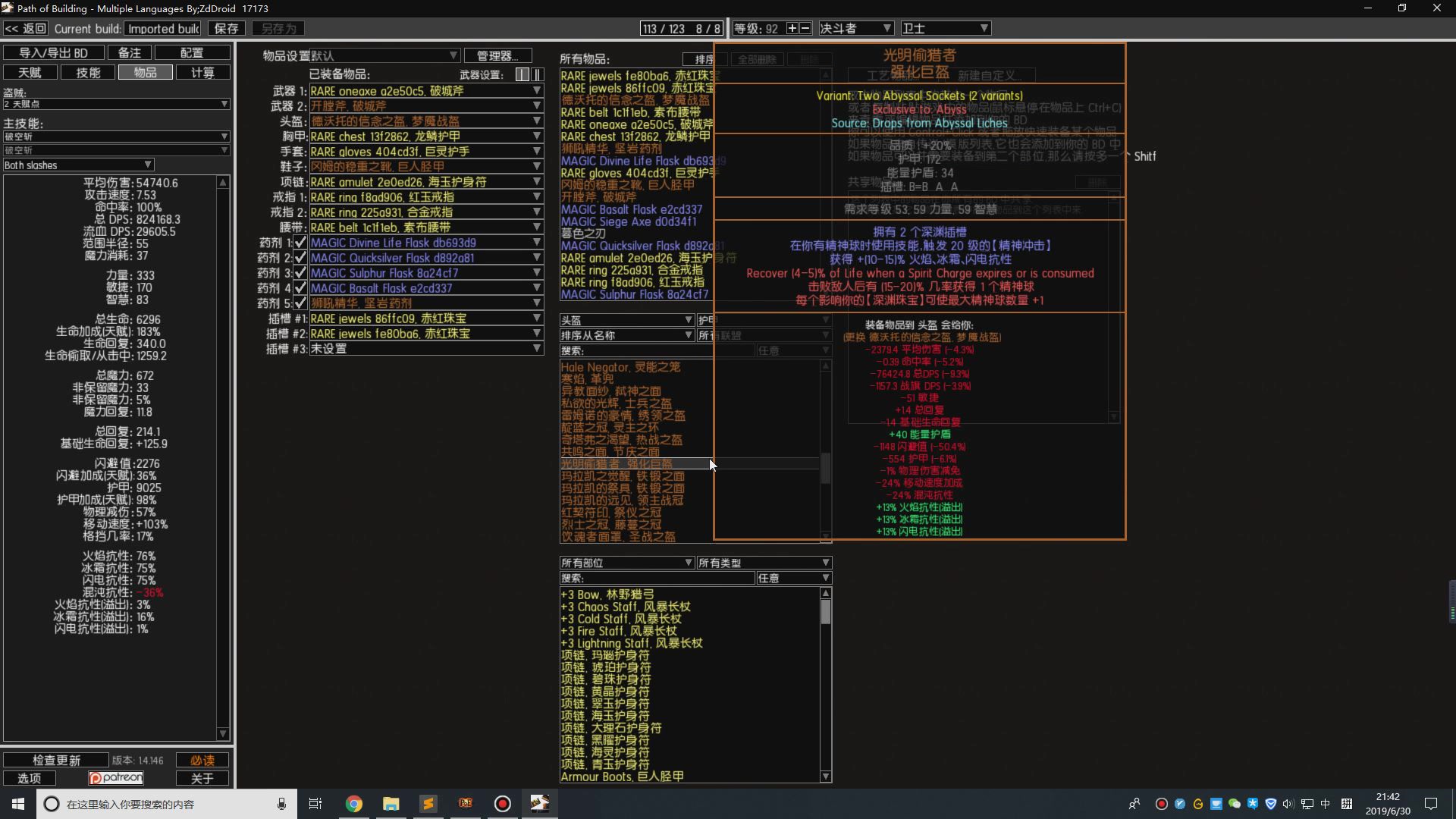Open the 卫士 ascendancy dropdown
Viewport: 1456px width, 819px height.
coord(946,28)
